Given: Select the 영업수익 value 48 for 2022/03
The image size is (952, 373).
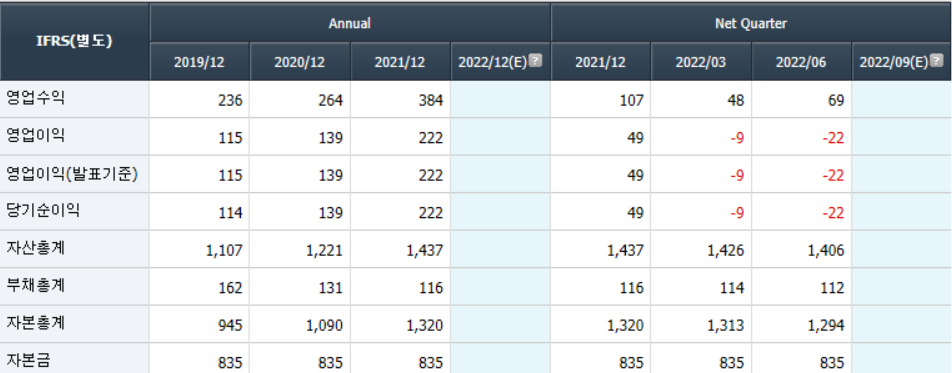Looking at the screenshot, I should (736, 101).
